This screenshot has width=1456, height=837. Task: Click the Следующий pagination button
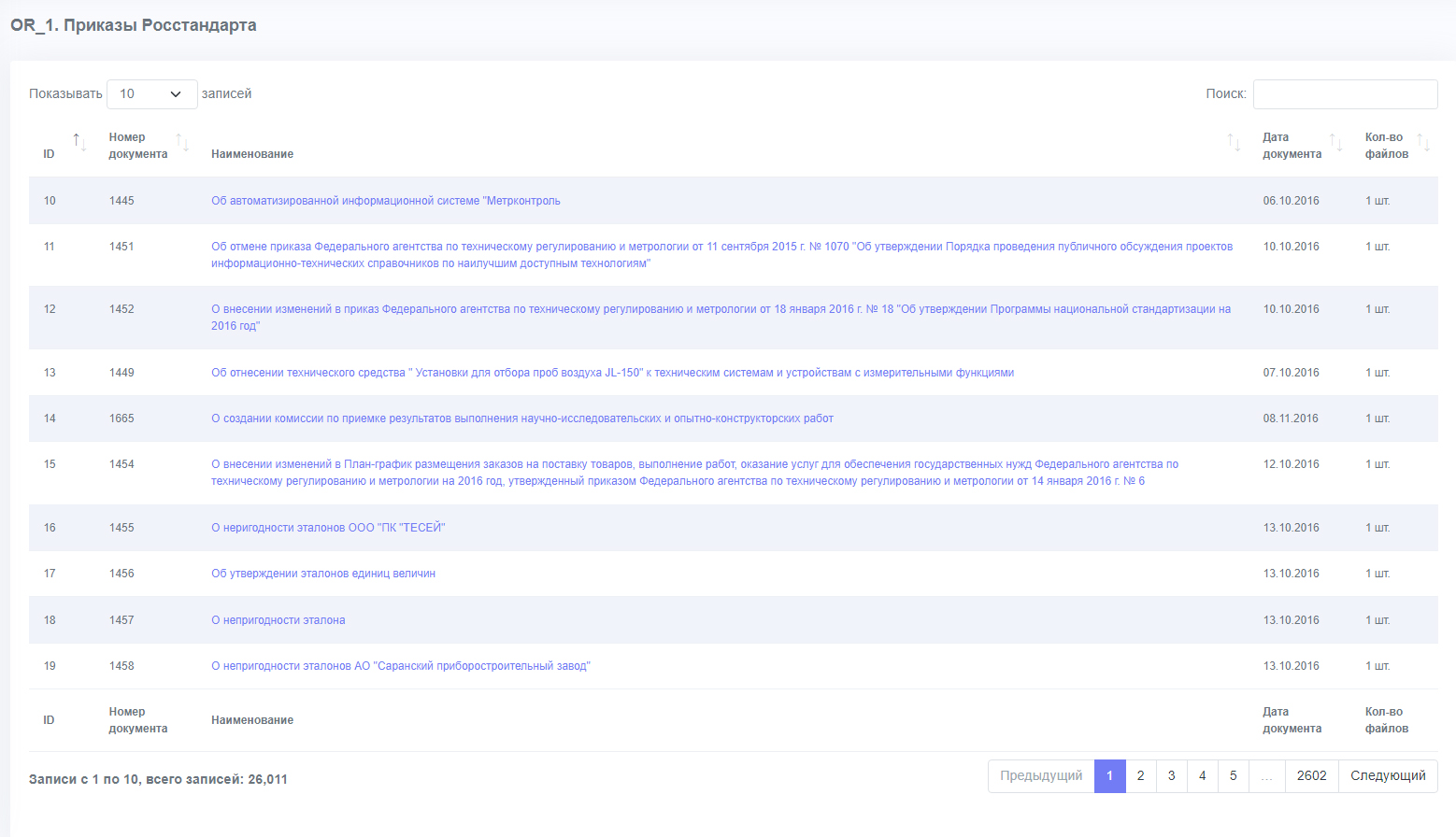1388,776
